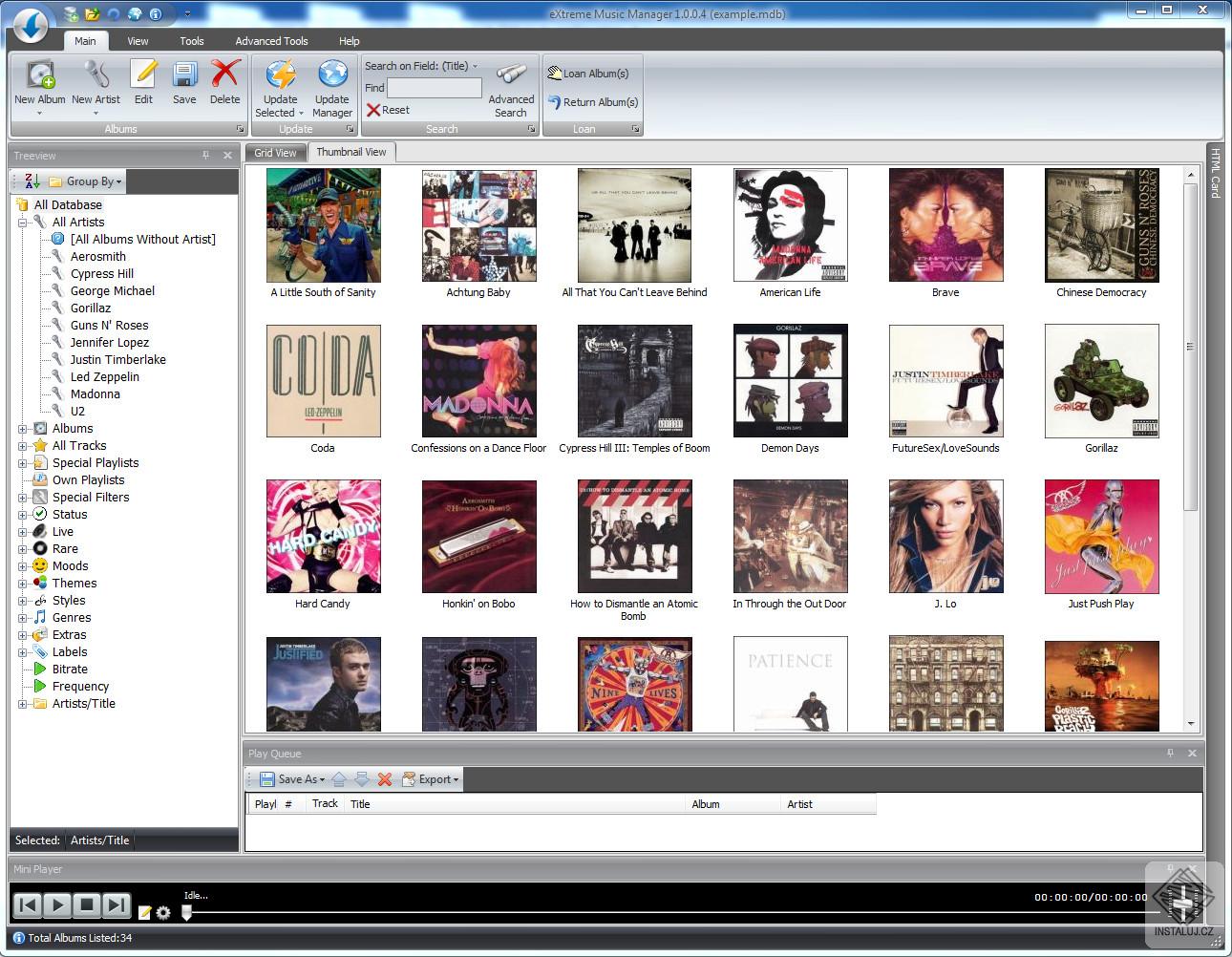The image size is (1232, 957).
Task: Click the New Album icon
Action: point(40,74)
